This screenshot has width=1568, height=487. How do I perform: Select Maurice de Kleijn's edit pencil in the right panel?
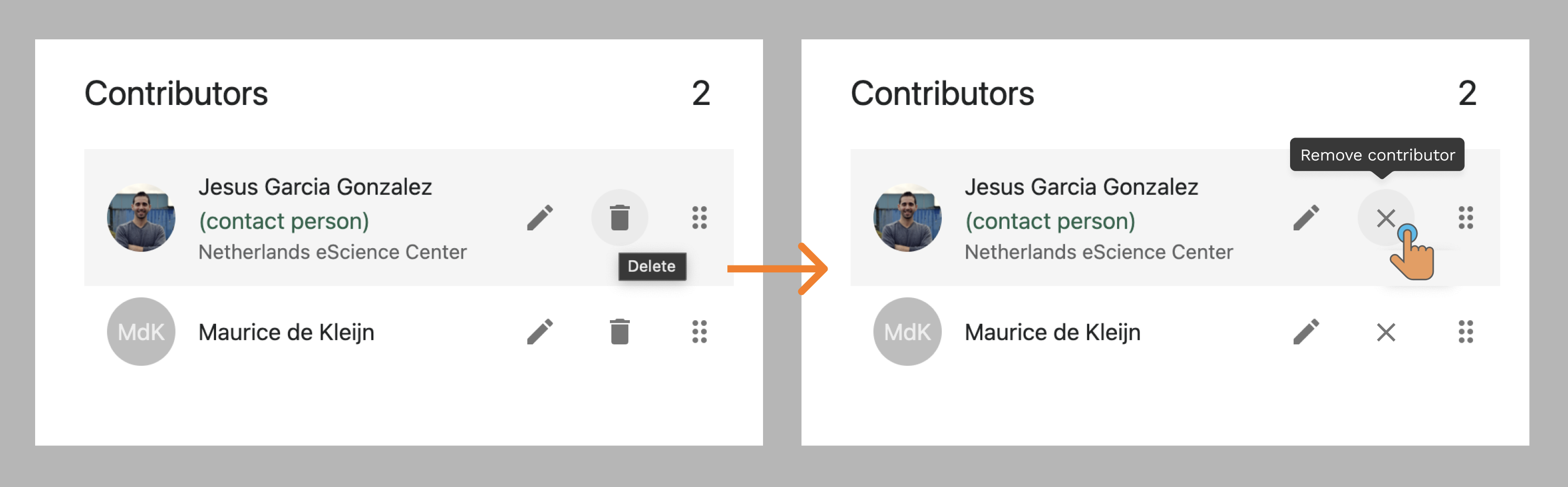coord(1307,332)
